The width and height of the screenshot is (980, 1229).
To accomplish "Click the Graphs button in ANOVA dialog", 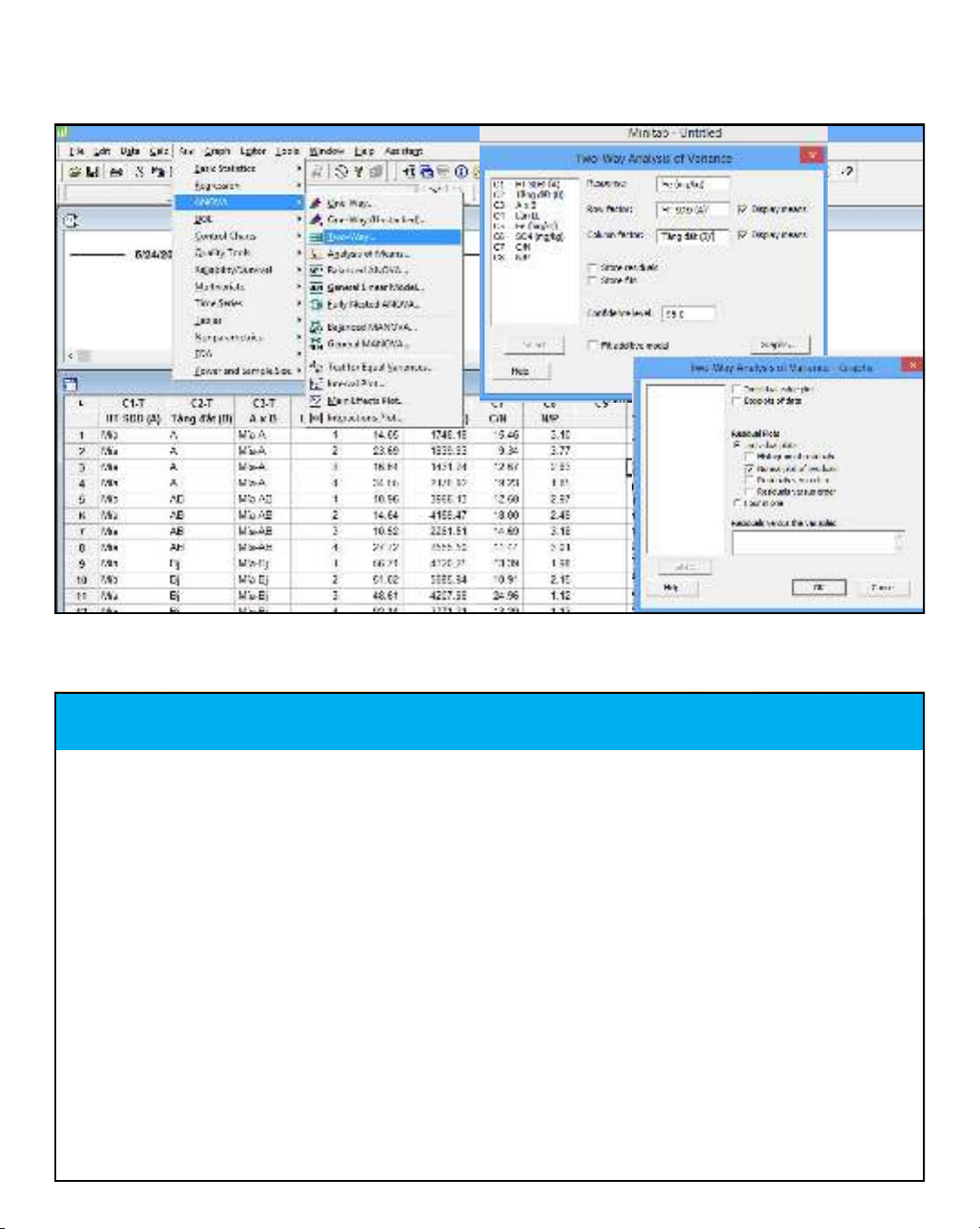I will click(x=778, y=345).
